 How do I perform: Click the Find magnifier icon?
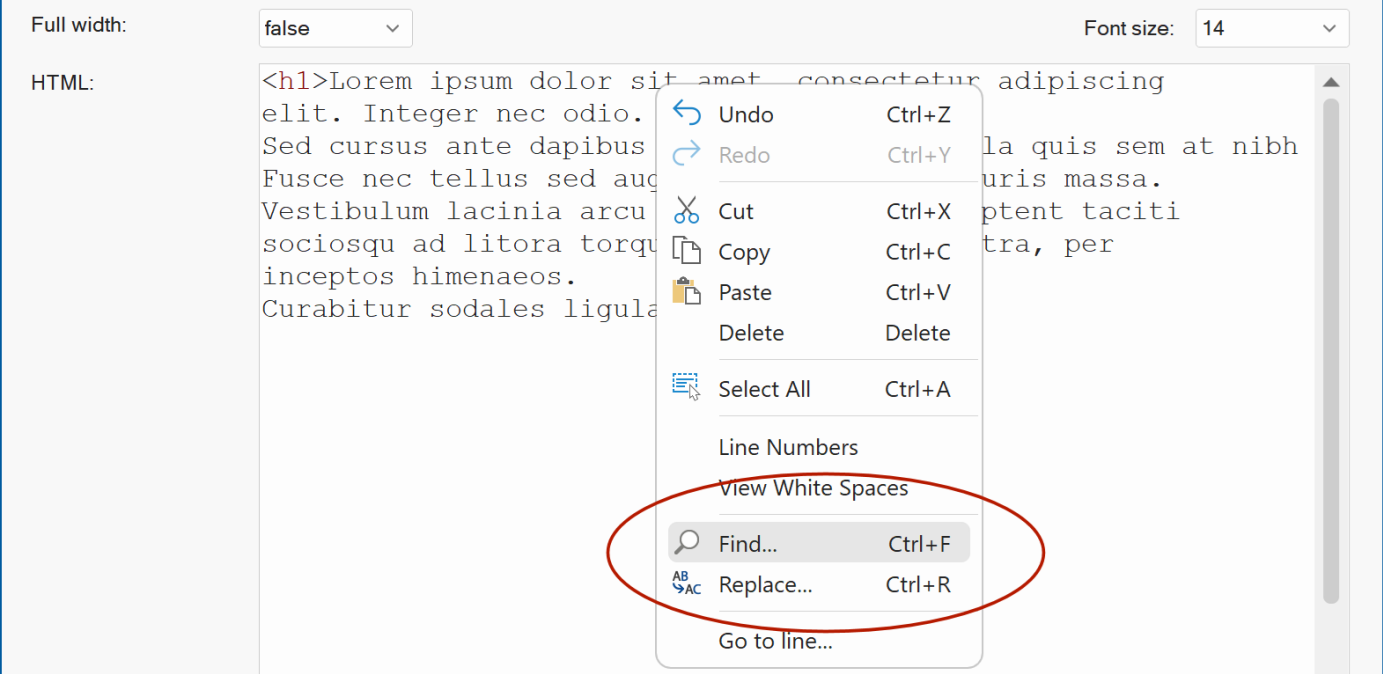[x=687, y=543]
